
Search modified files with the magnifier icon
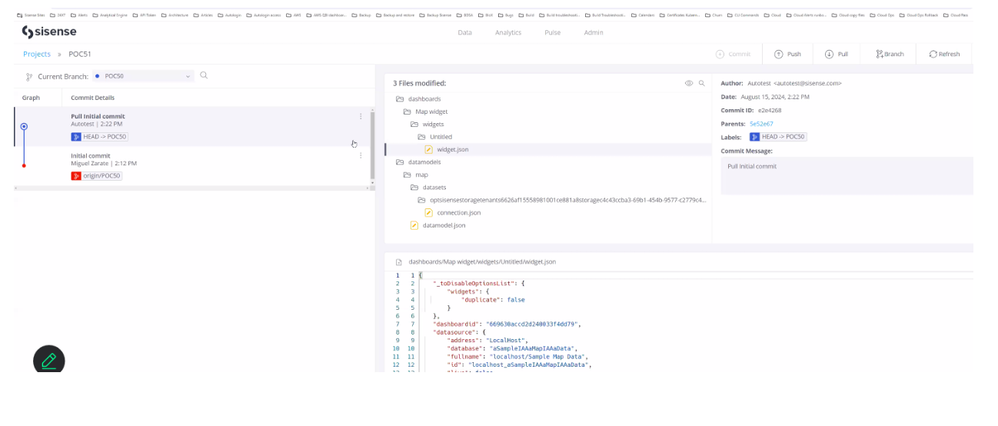coord(702,83)
